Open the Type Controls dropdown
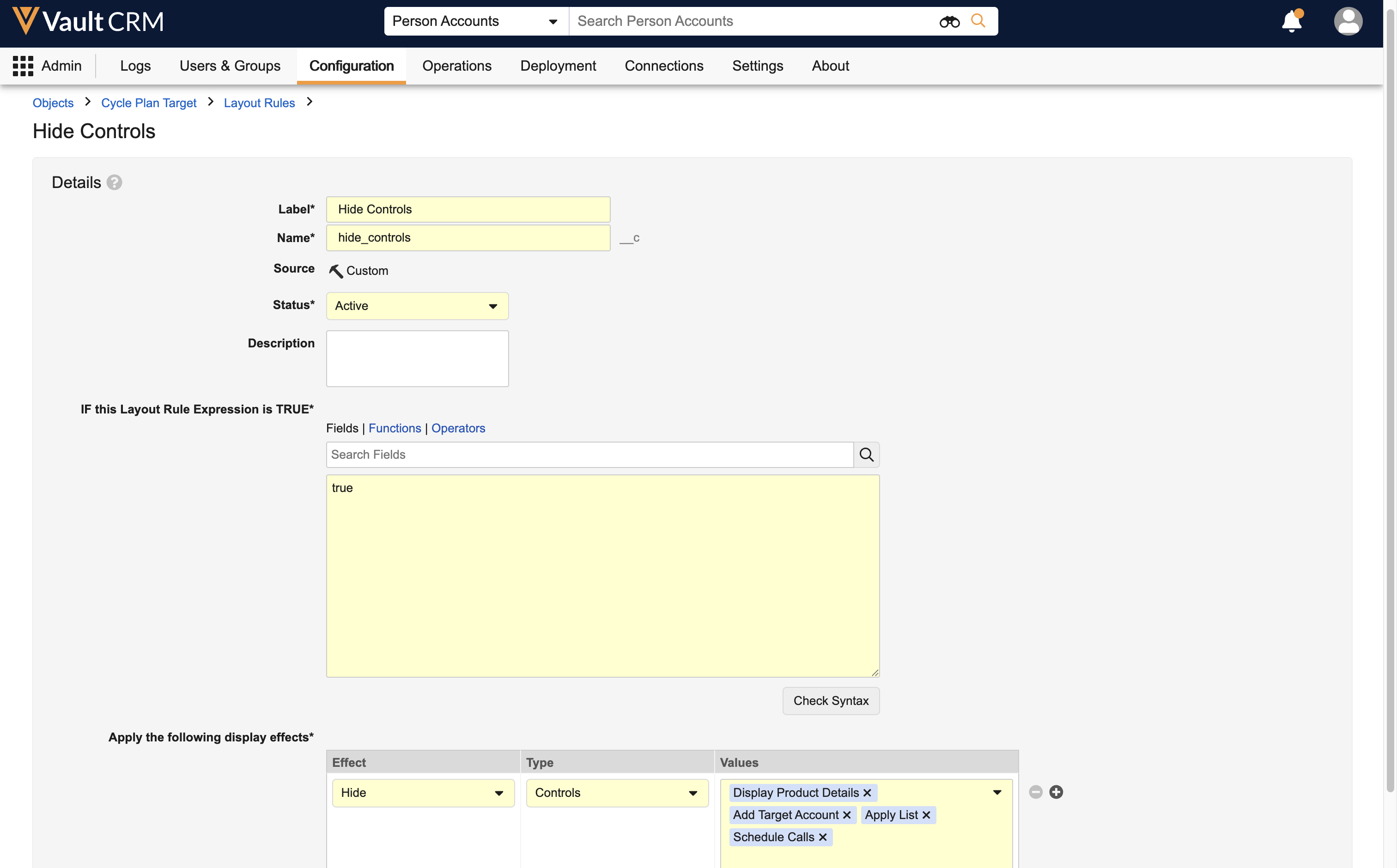Viewport: 1397px width, 868px height. [x=617, y=793]
